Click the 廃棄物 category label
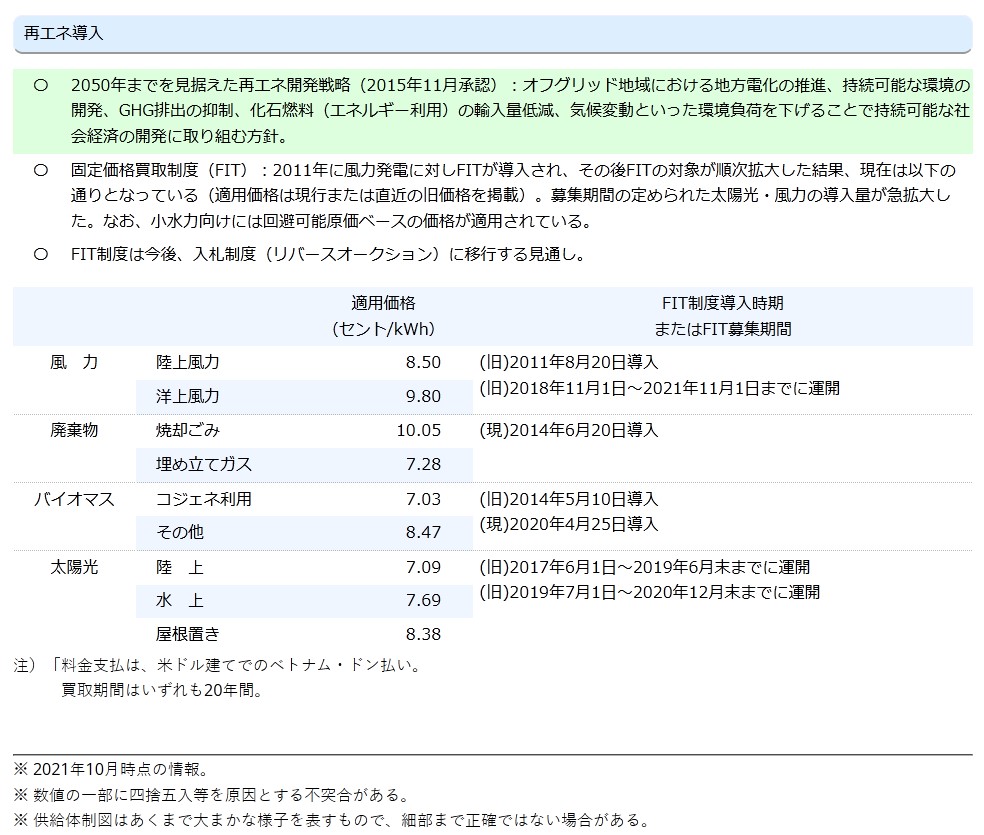This screenshot has width=984, height=835. click(74, 430)
